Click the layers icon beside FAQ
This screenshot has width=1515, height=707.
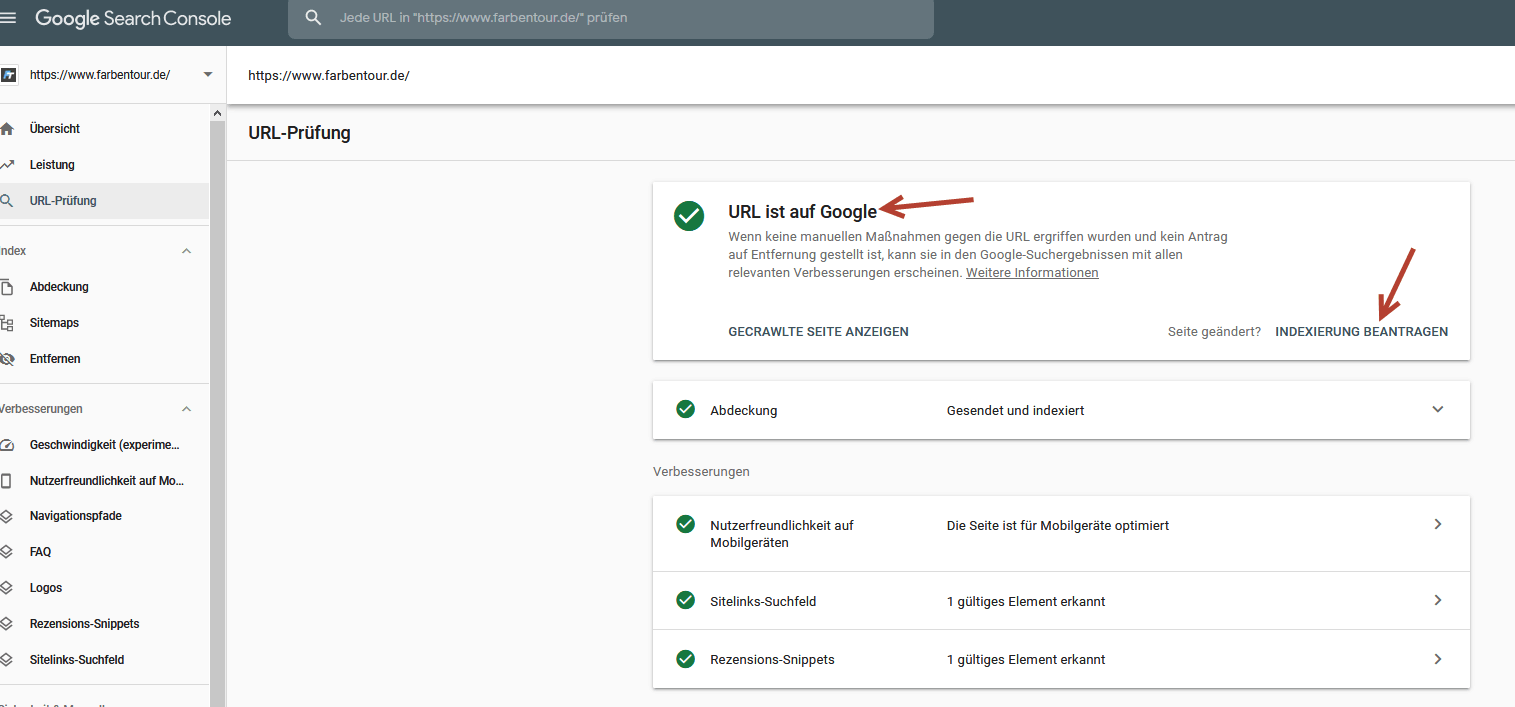click(7, 552)
